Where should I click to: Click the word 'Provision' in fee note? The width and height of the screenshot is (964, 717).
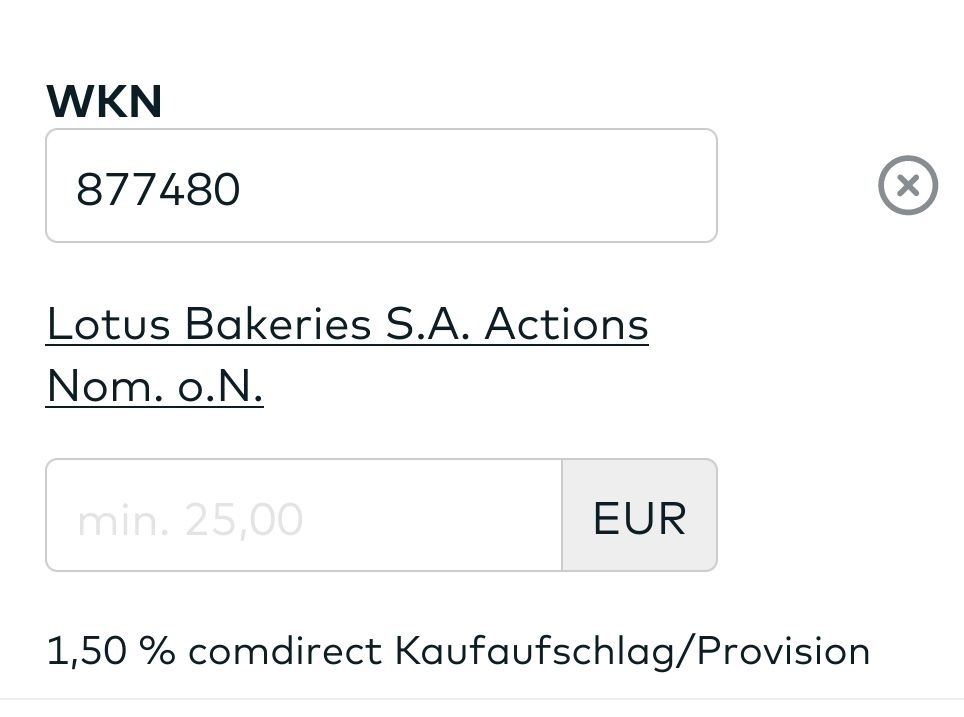783,651
